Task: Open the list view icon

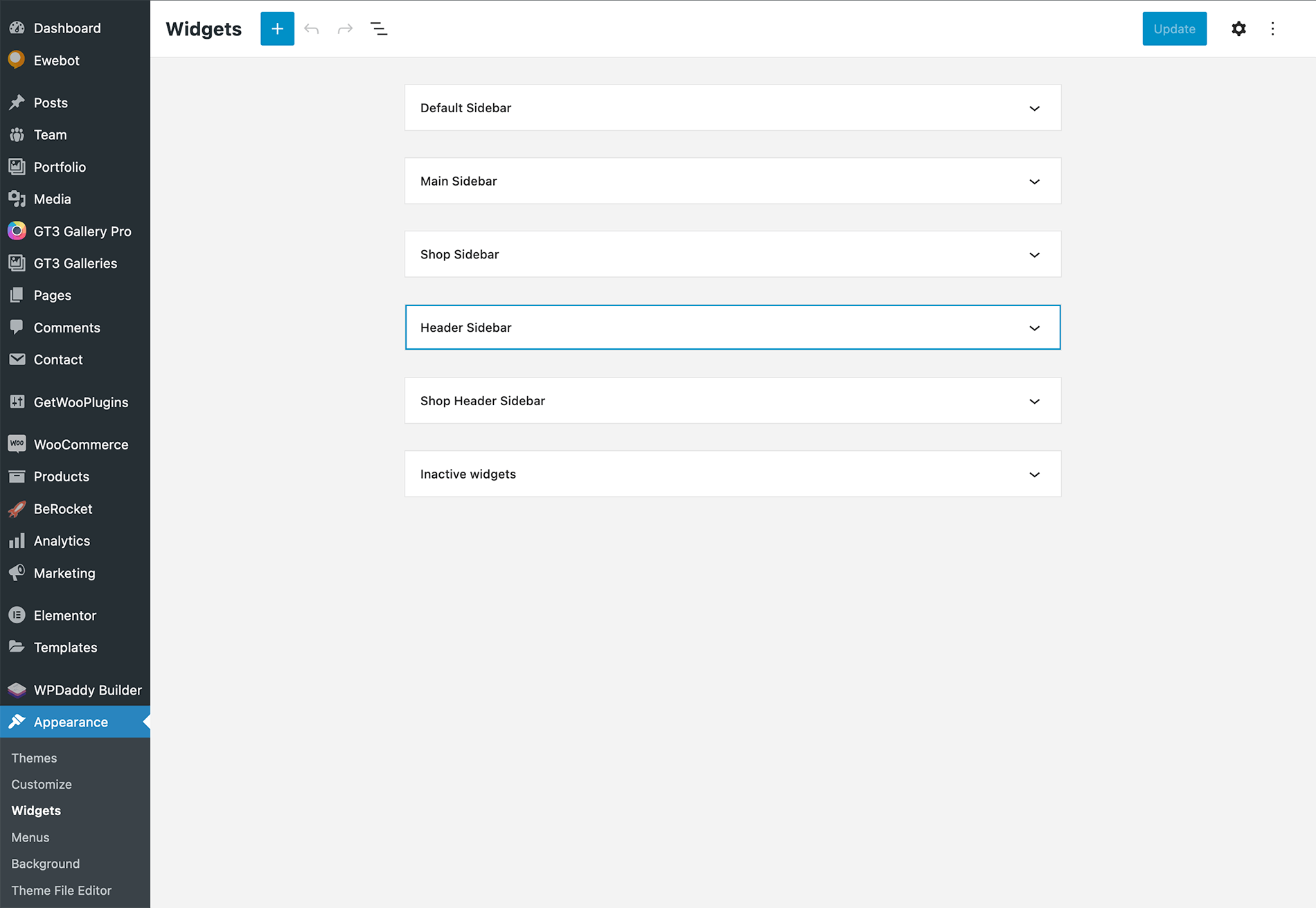Action: pos(379,28)
